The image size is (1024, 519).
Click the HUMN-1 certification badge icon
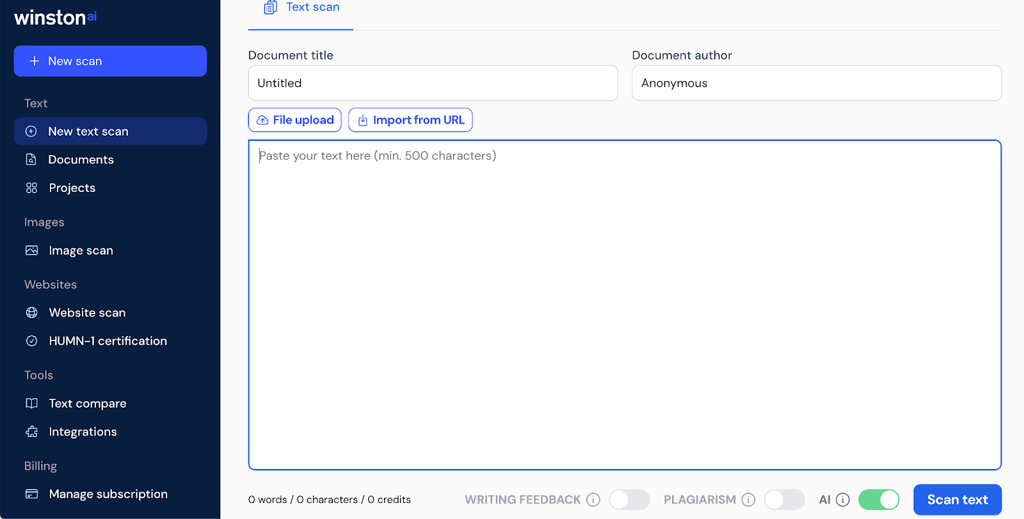[31, 341]
